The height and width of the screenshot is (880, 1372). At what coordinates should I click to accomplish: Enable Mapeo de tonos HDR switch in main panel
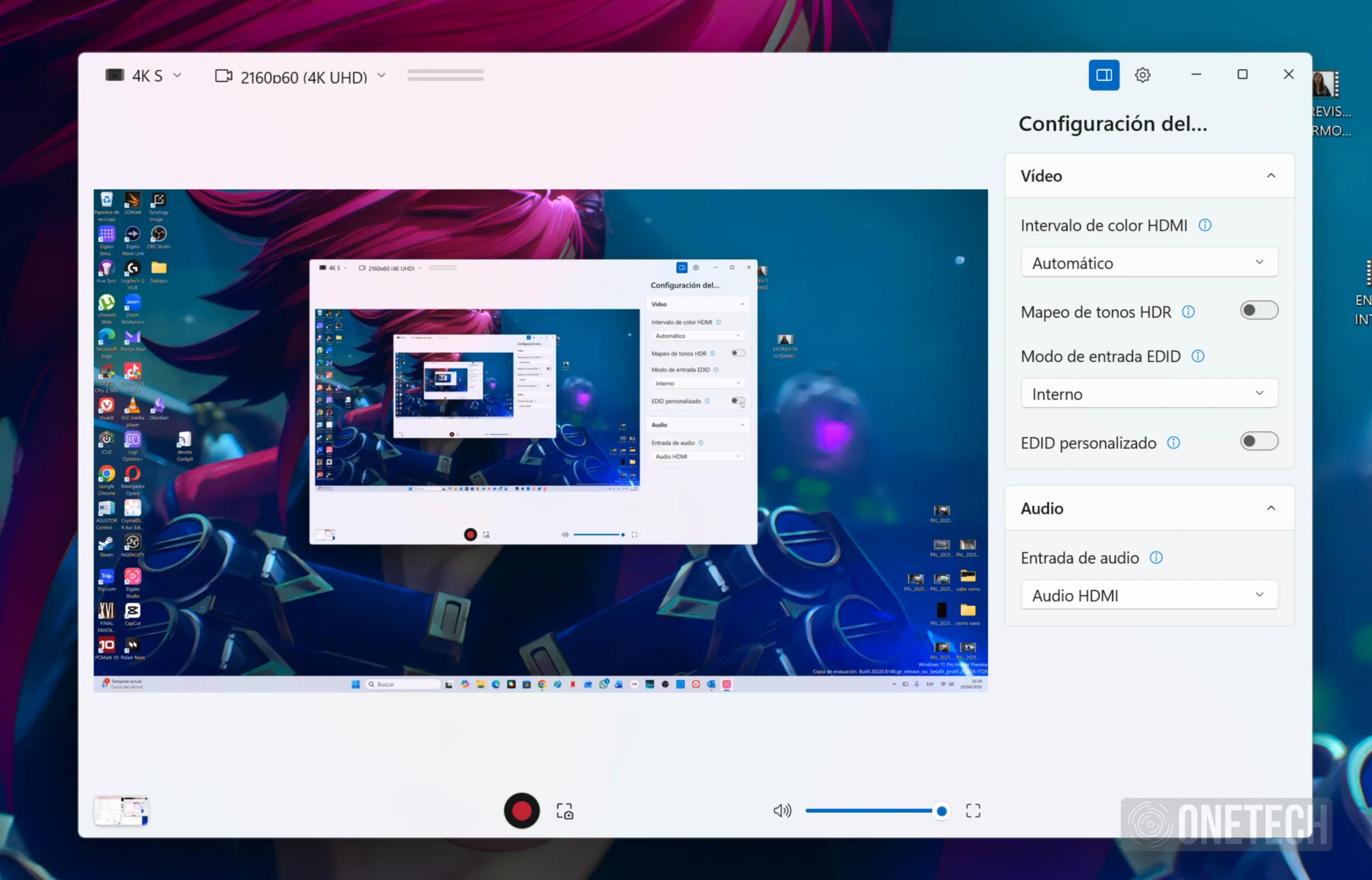[x=1259, y=311]
